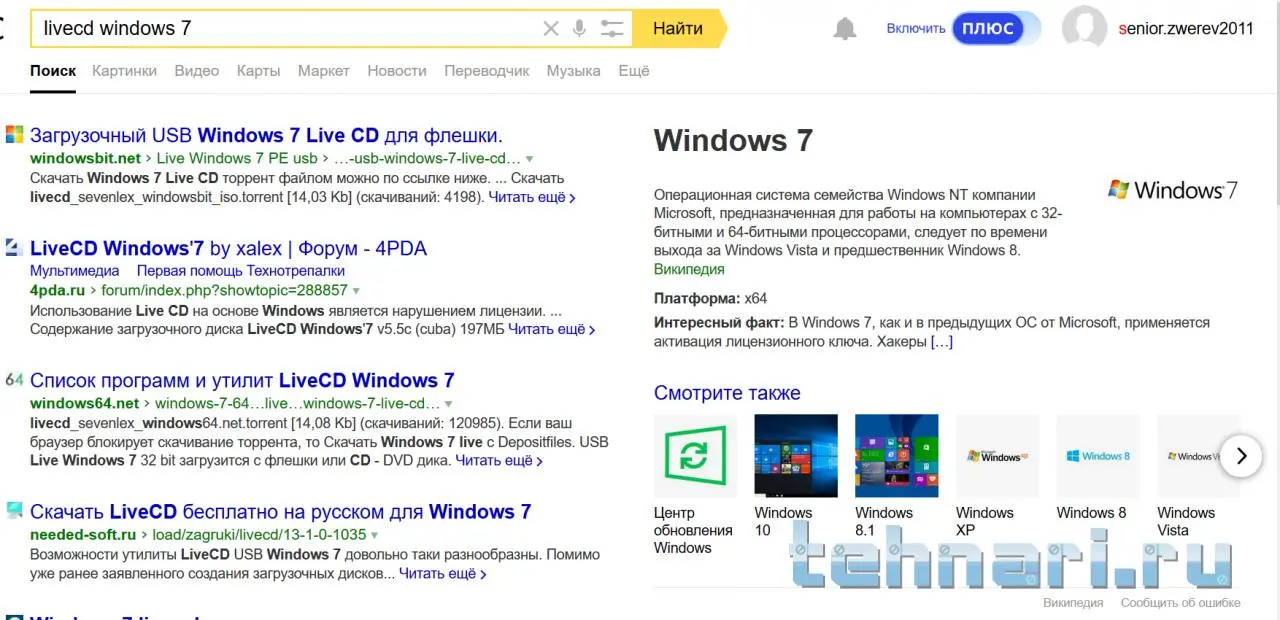Expand Читать ещё under windowsbit result
Viewport: 1280px width, 620px height.
(532, 198)
